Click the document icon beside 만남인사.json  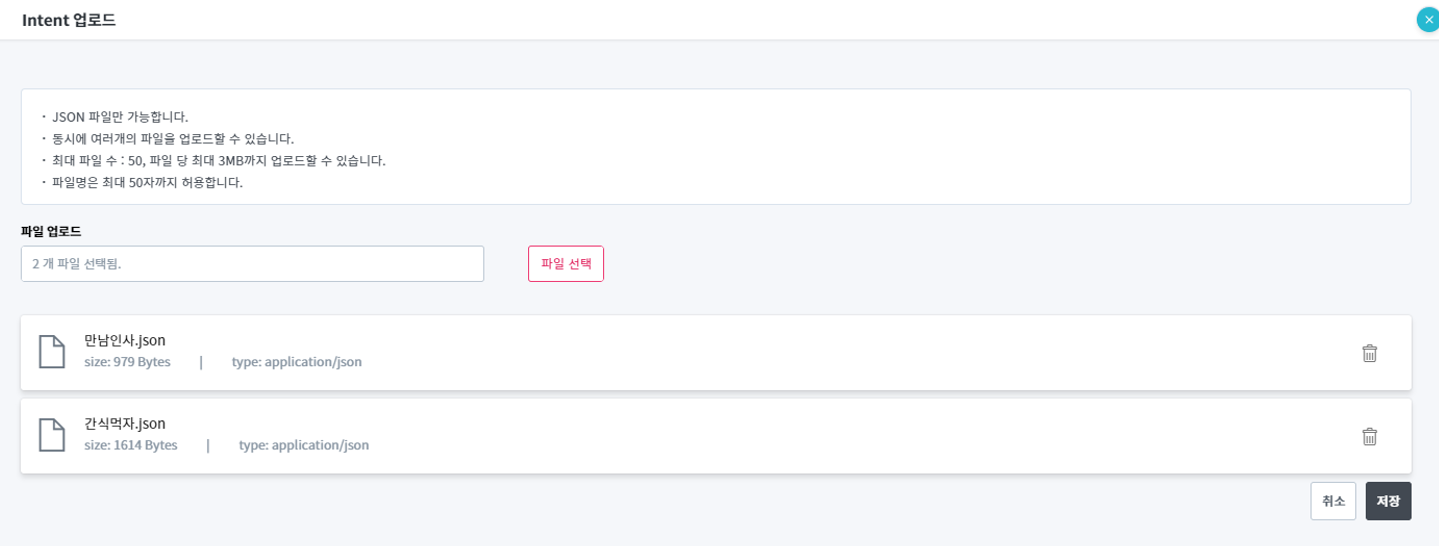click(x=52, y=352)
